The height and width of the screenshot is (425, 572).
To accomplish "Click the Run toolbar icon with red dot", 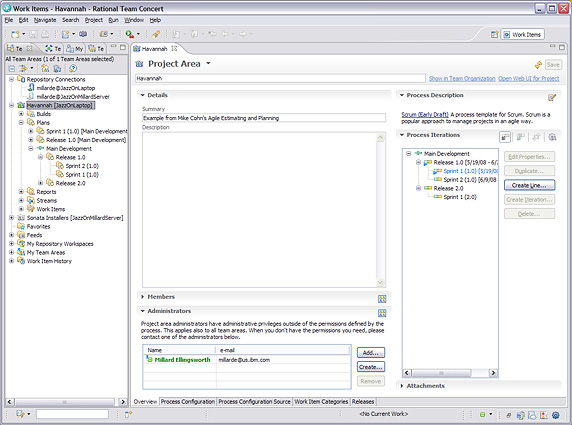I will point(130,34).
